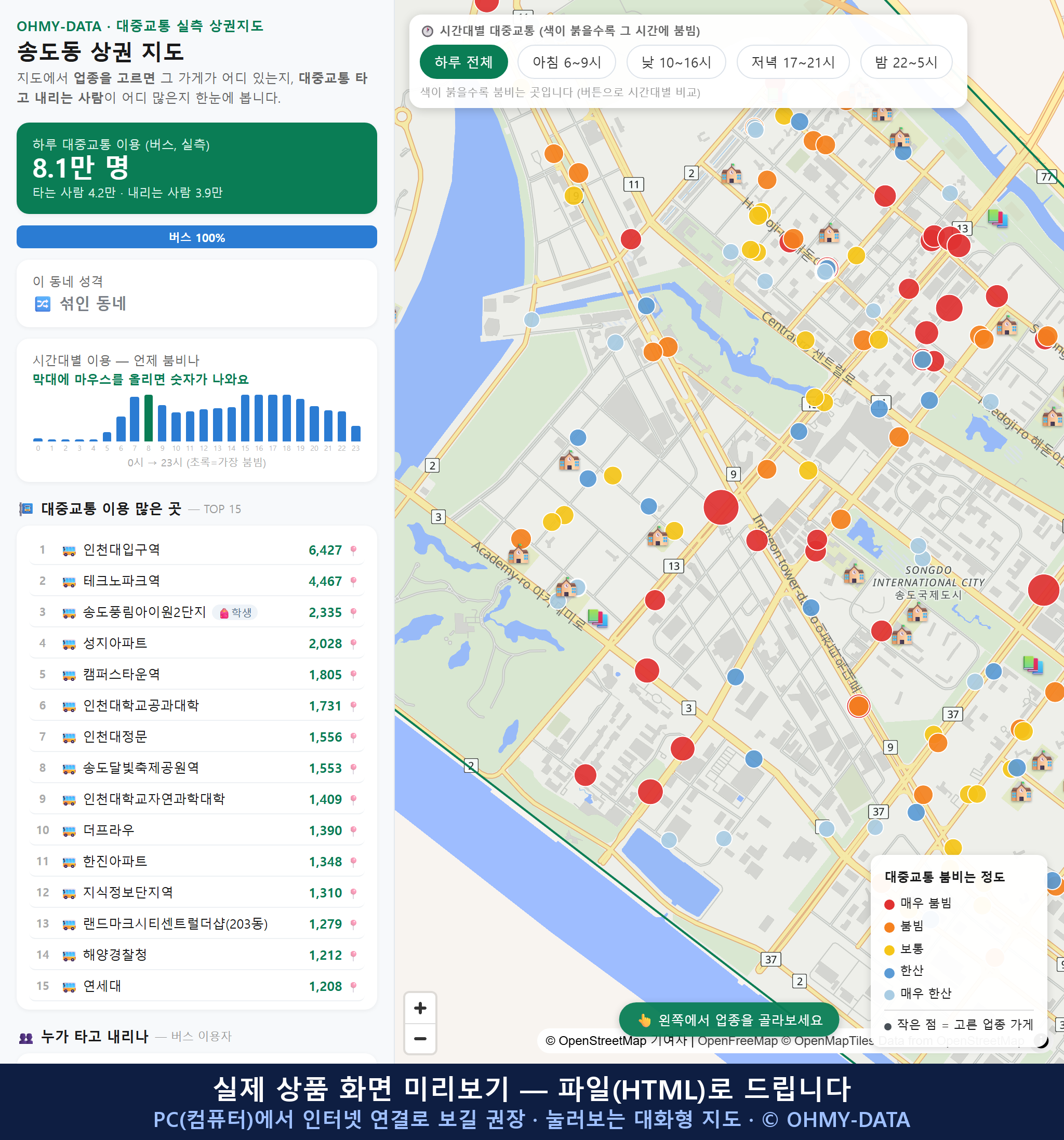Viewport: 1064px width, 1140px height.
Task: Select the 밤 22~5시 time filter
Action: coord(906,62)
